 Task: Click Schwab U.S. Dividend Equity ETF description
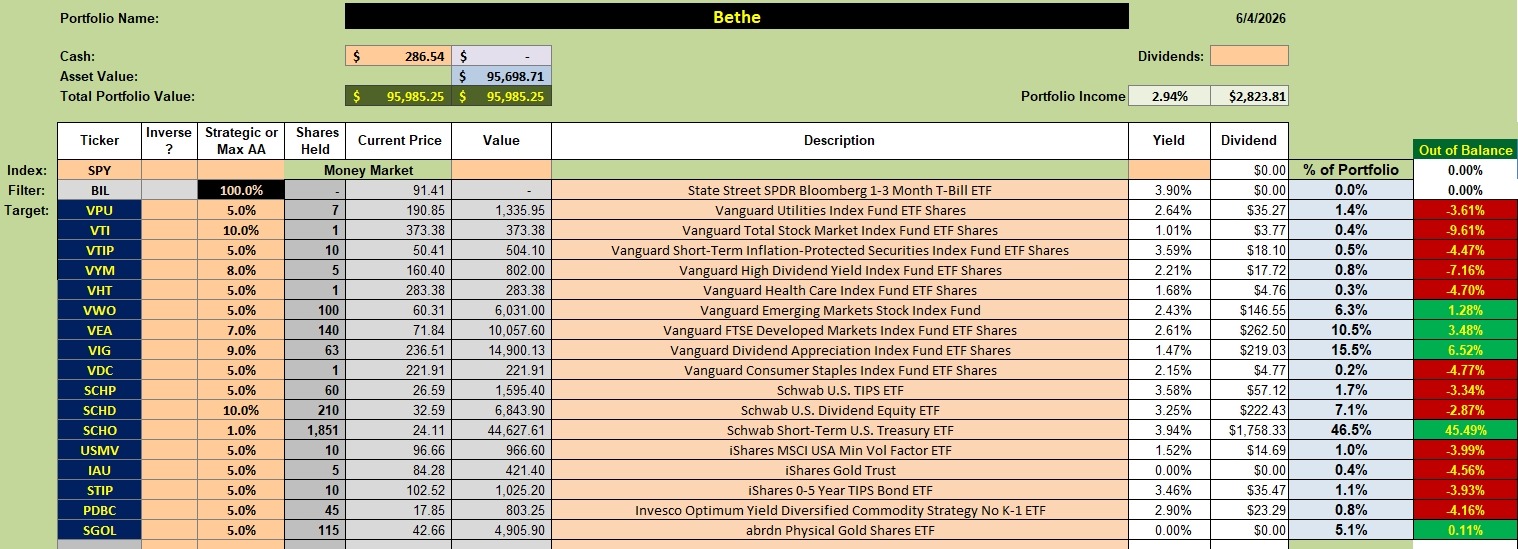840,410
